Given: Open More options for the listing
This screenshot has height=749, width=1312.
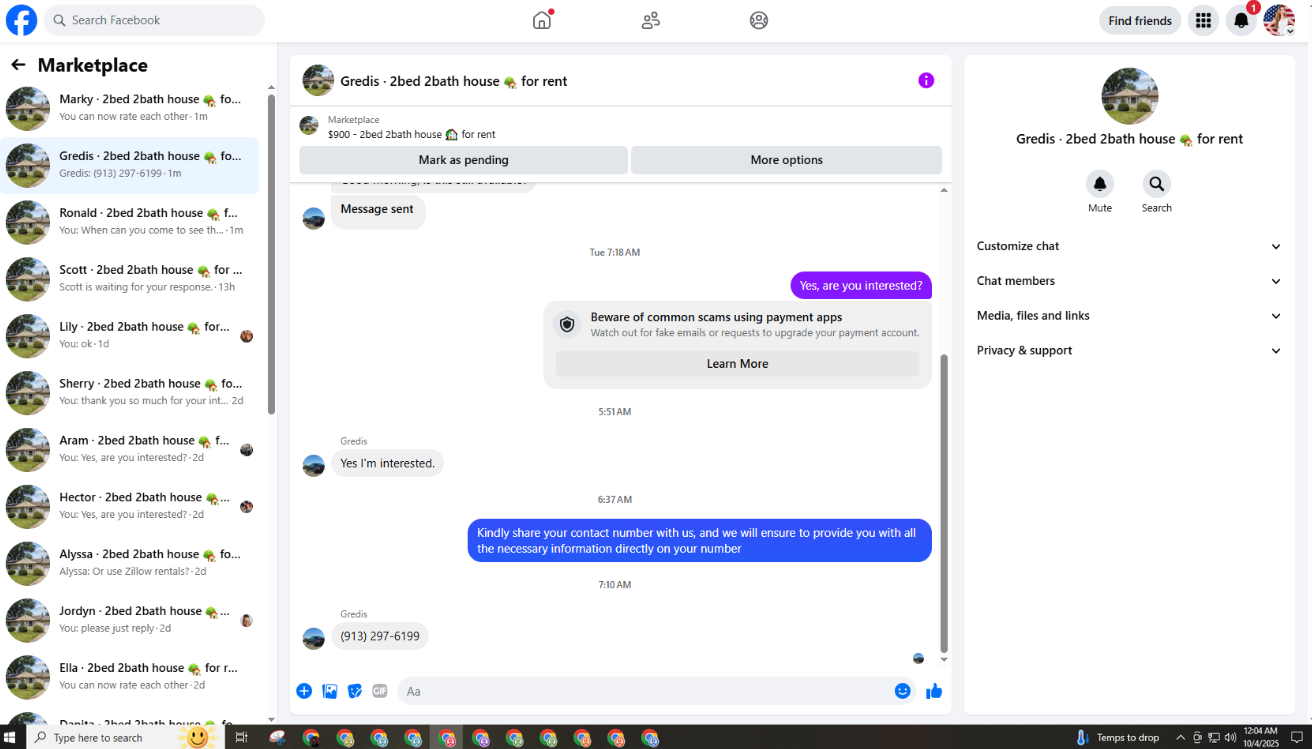Looking at the screenshot, I should point(786,160).
